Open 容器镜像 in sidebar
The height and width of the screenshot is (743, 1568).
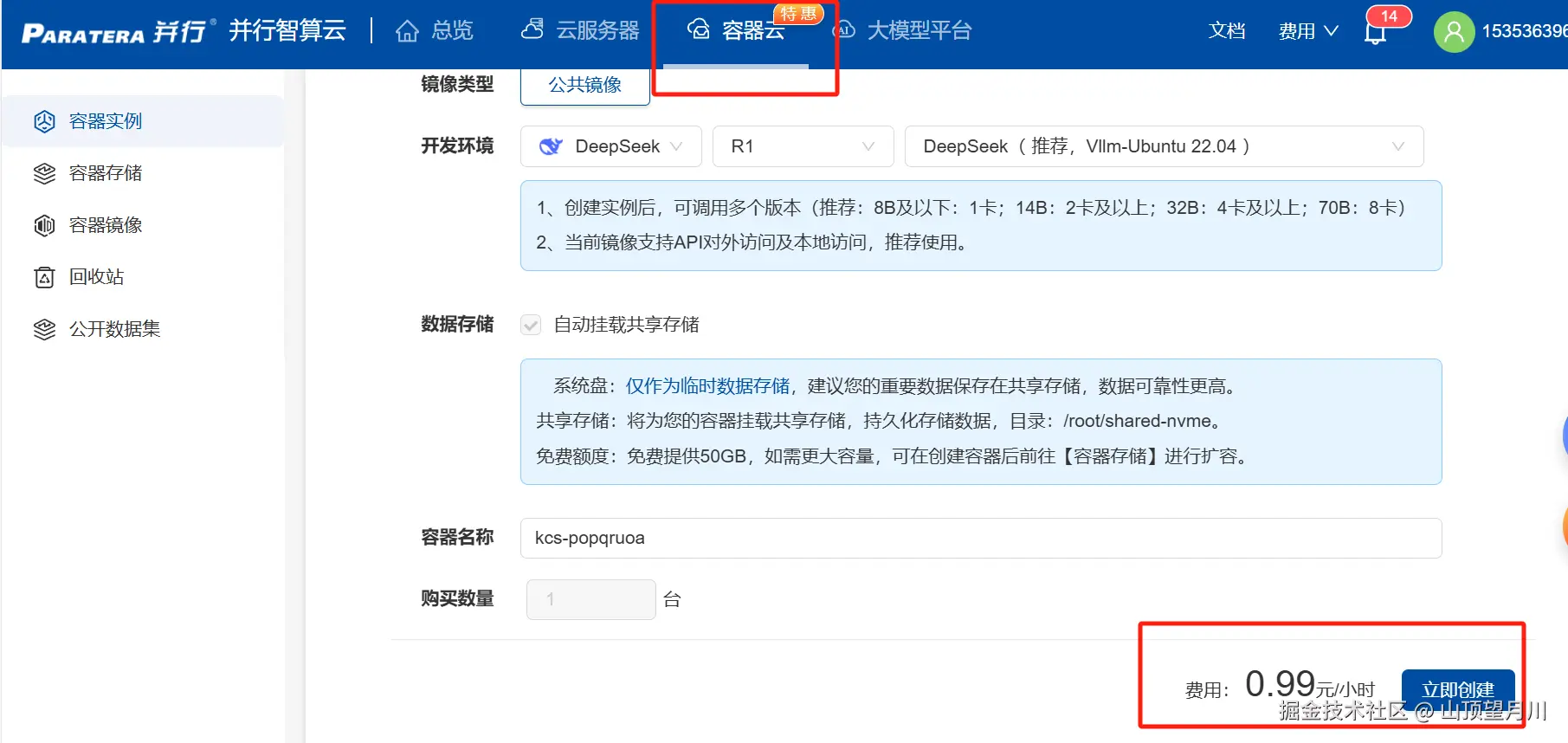click(x=142, y=225)
